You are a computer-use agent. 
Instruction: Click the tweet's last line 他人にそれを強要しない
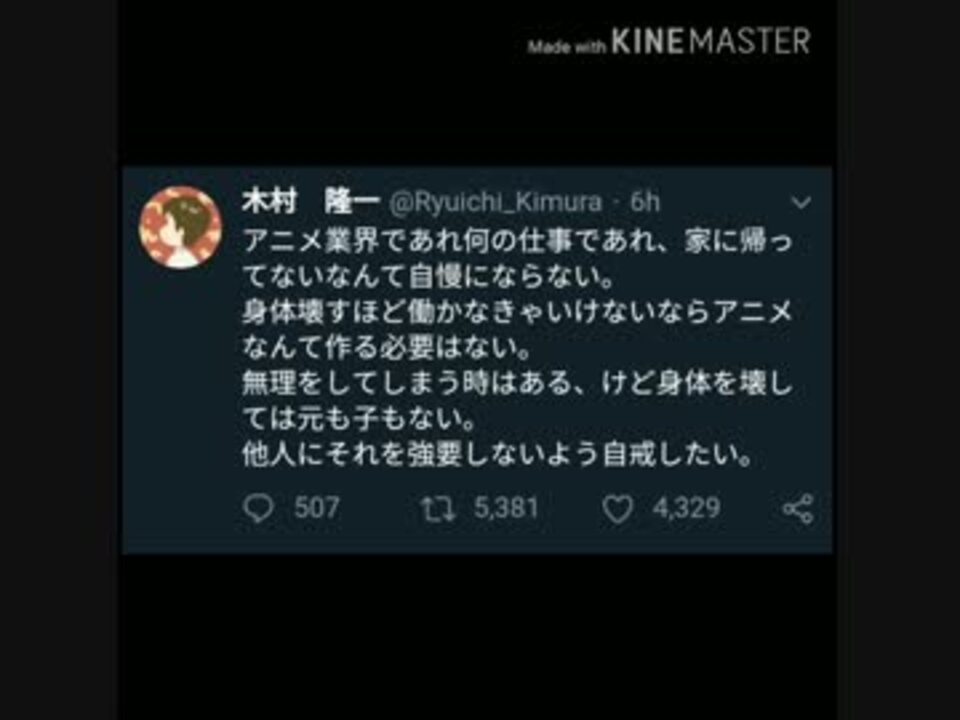[497, 455]
